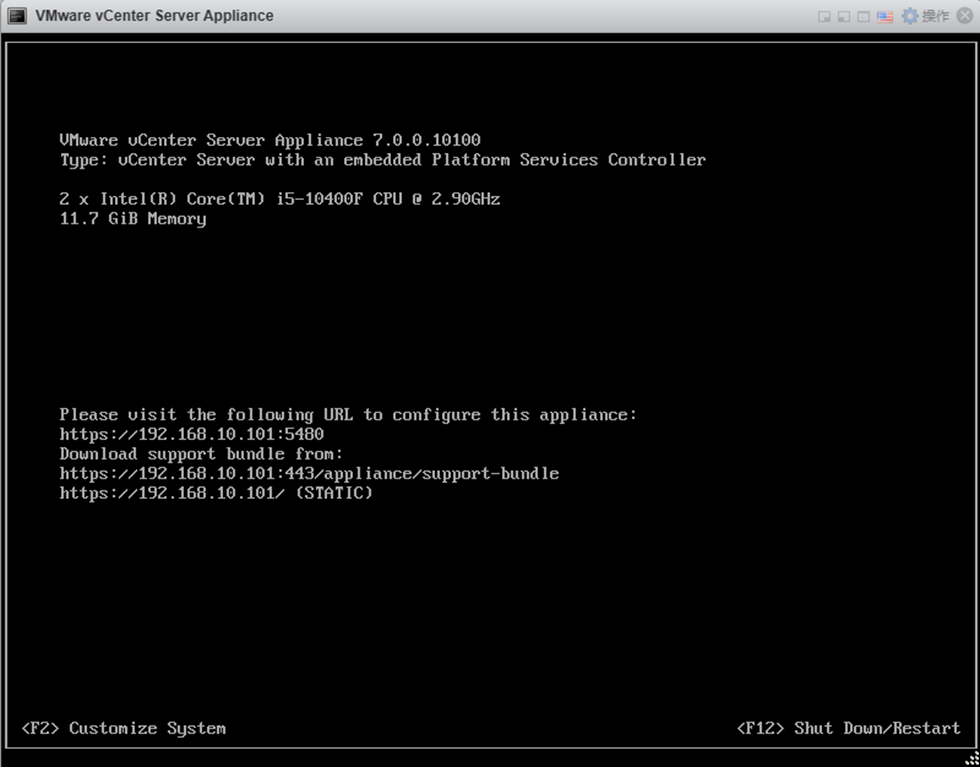The width and height of the screenshot is (980, 767).
Task: Switch to the smallest console window size icon
Action: (x=824, y=17)
